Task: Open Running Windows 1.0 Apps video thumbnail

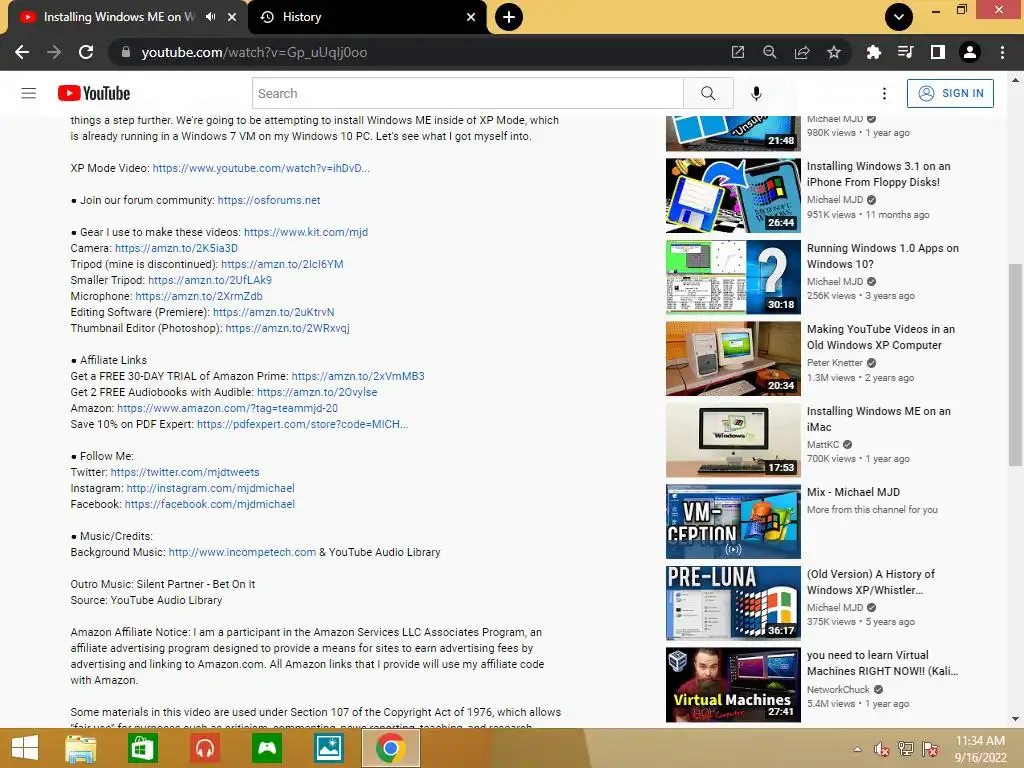Action: tap(733, 277)
